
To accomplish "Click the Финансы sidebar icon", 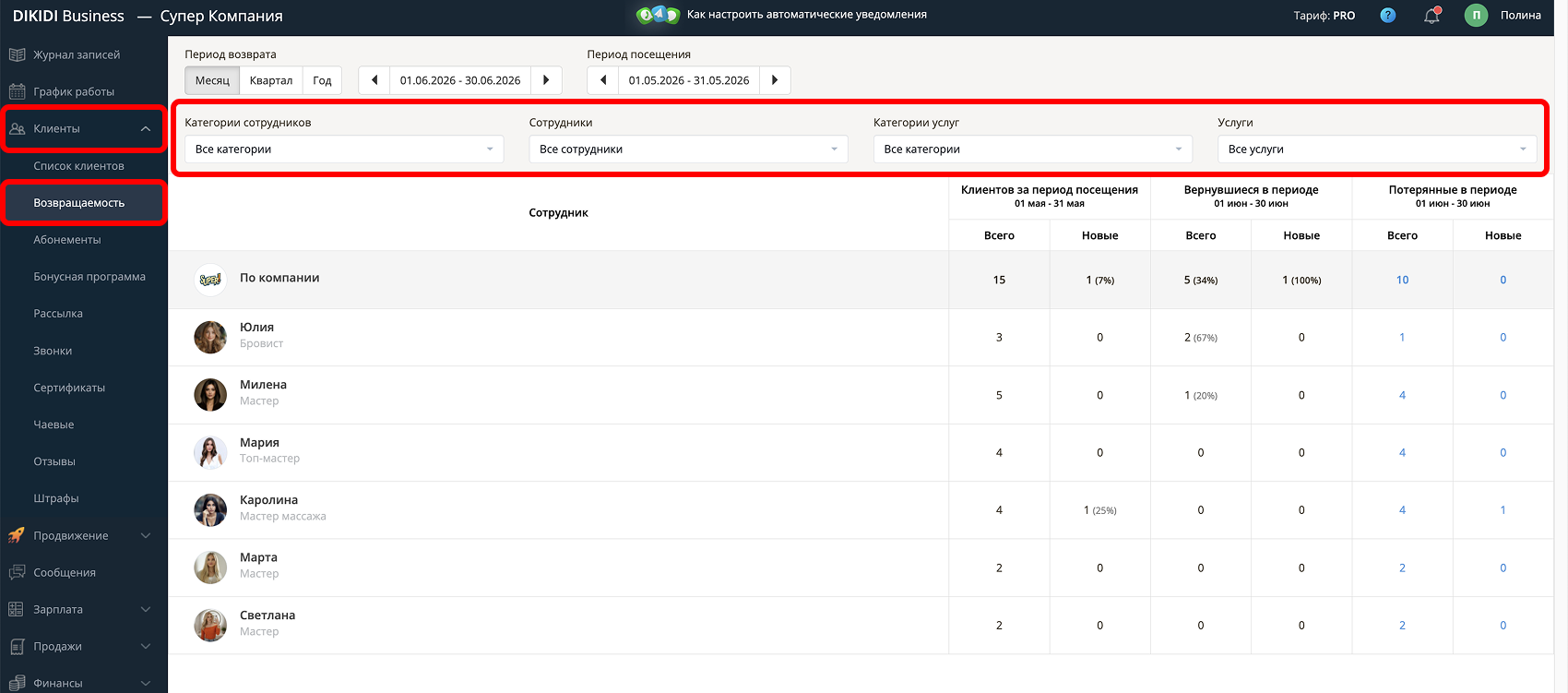I will coord(17,683).
